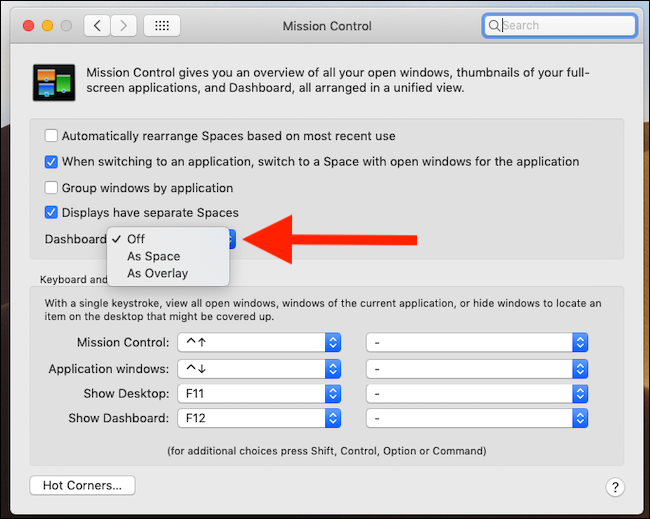Open the Application windows mouse shortcut dropdown
The image size is (650, 519).
477,369
